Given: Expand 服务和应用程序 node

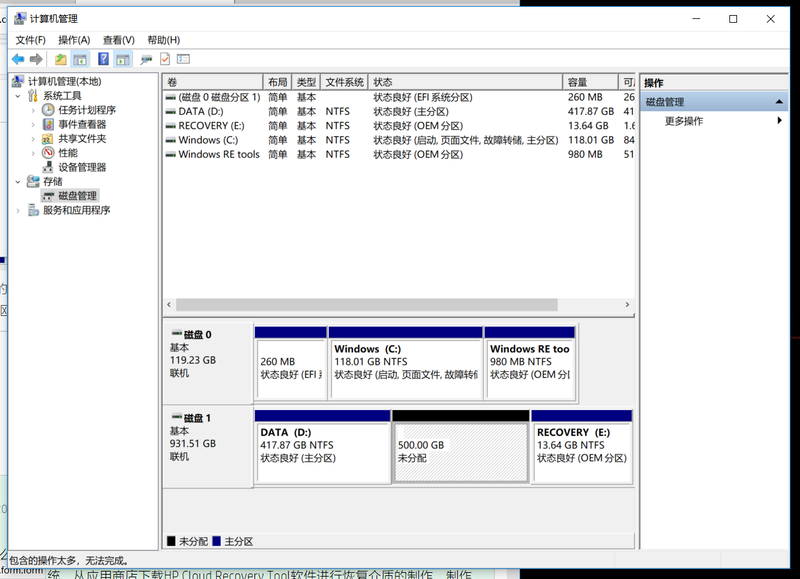Looking at the screenshot, I should click(x=18, y=211).
